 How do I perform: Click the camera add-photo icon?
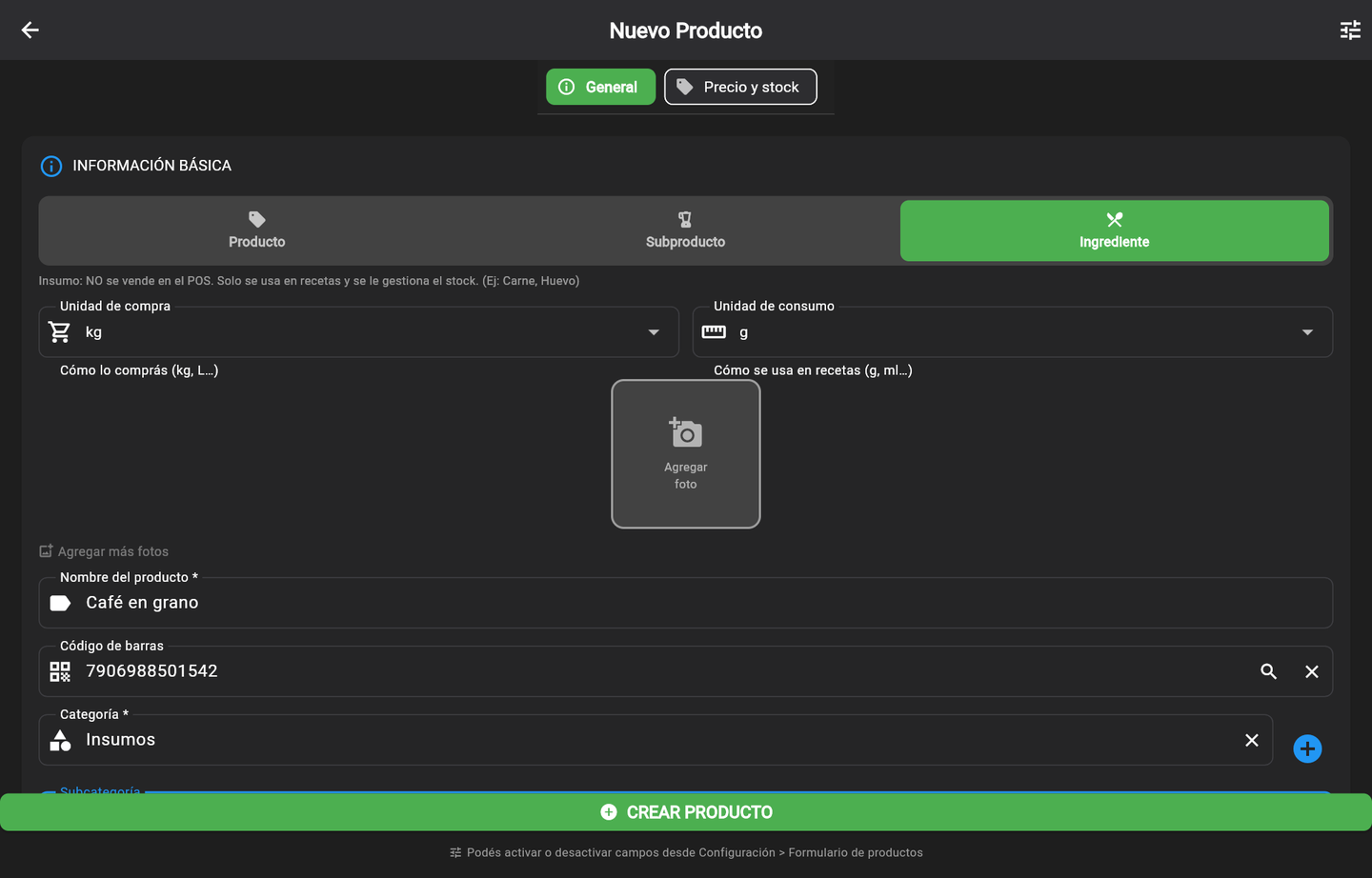tap(685, 432)
